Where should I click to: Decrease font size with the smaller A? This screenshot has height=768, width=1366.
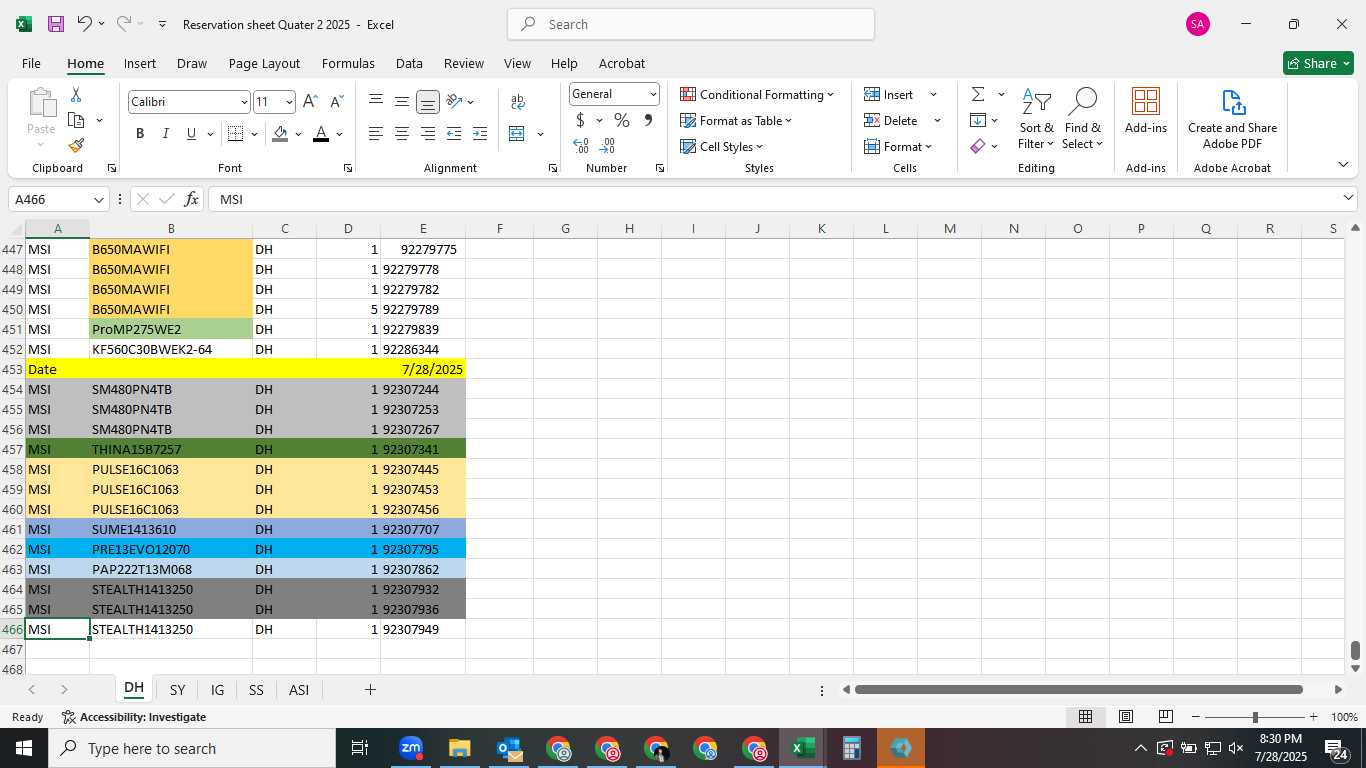pyautogui.click(x=336, y=102)
